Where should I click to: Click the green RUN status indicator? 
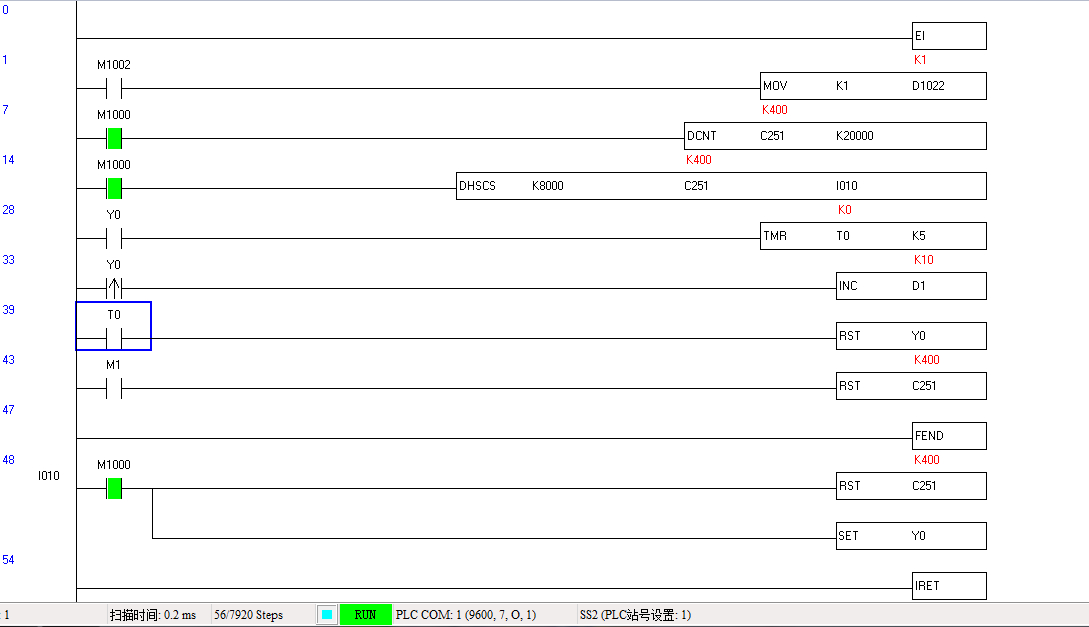tap(365, 615)
